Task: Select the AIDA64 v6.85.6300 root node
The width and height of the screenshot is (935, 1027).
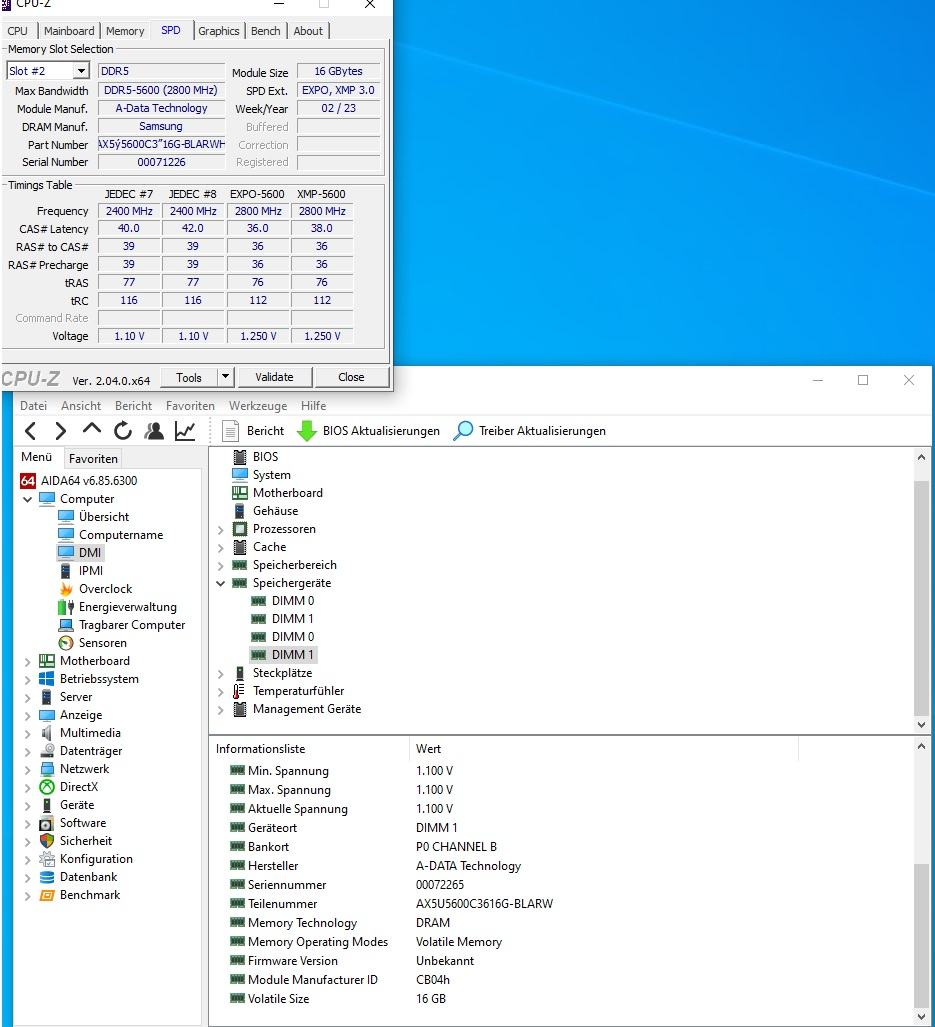Action: coord(89,481)
